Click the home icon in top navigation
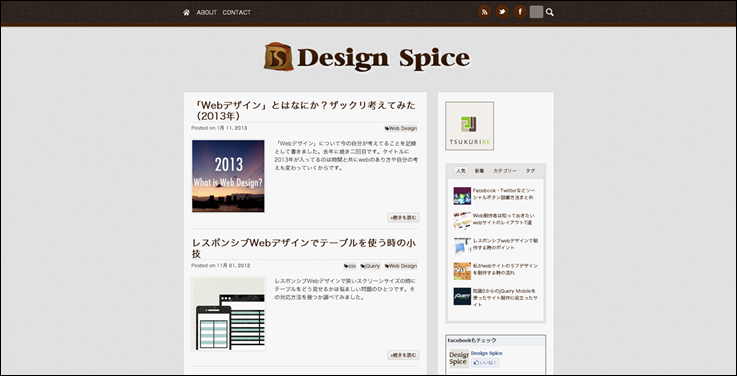 (186, 13)
